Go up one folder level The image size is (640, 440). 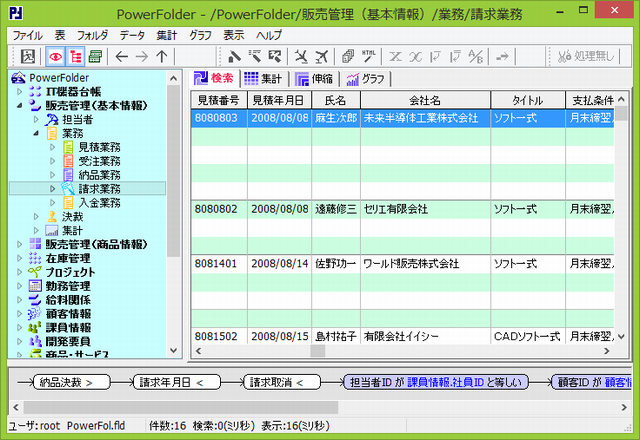(162, 56)
